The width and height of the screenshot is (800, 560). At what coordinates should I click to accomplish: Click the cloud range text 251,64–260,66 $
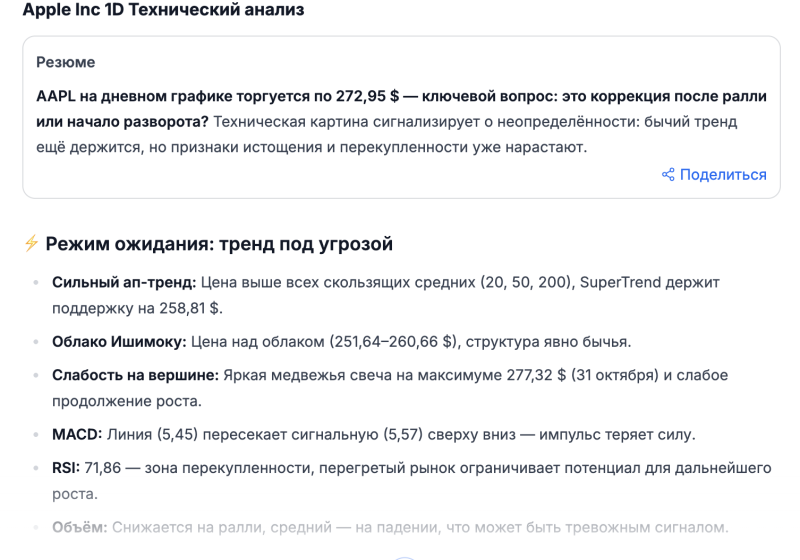tap(393, 342)
